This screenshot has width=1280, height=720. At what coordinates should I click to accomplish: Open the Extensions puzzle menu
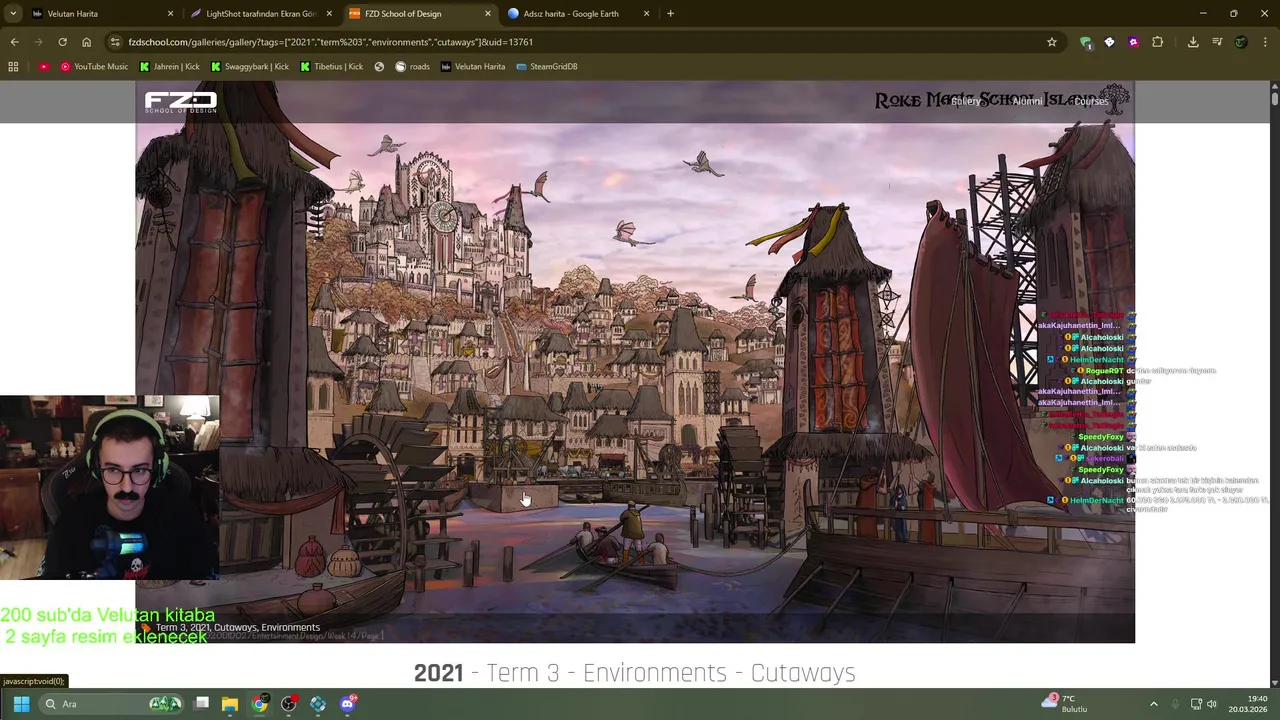pos(1157,42)
